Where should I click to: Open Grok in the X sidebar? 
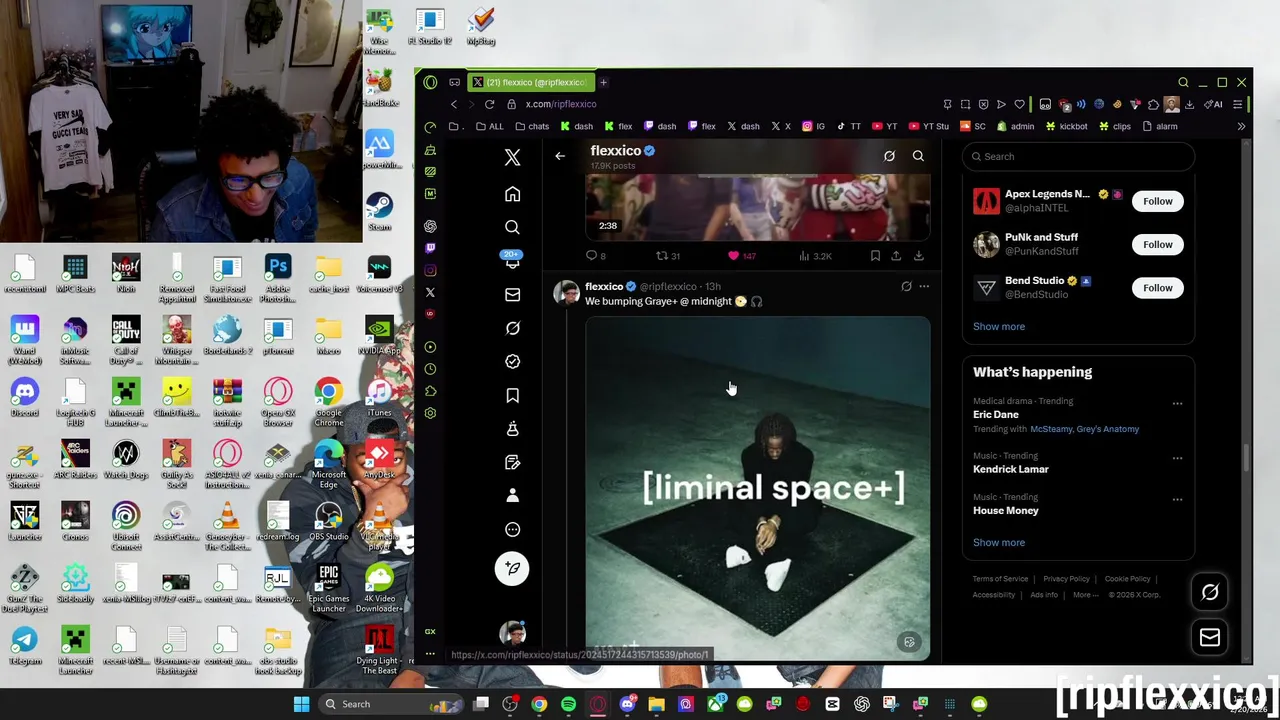pyautogui.click(x=512, y=328)
